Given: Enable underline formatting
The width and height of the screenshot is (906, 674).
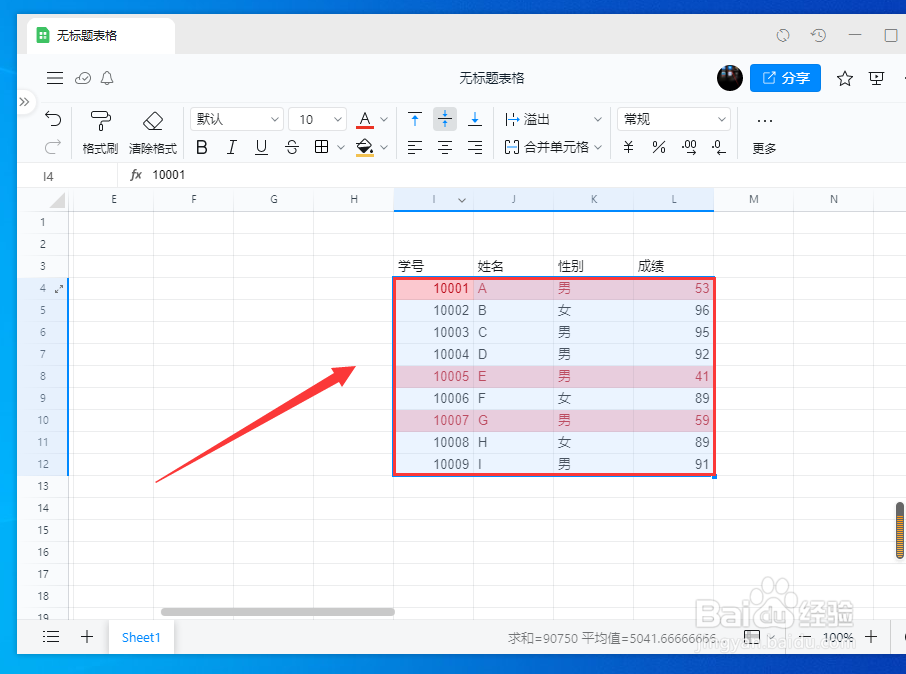Looking at the screenshot, I should 261,147.
